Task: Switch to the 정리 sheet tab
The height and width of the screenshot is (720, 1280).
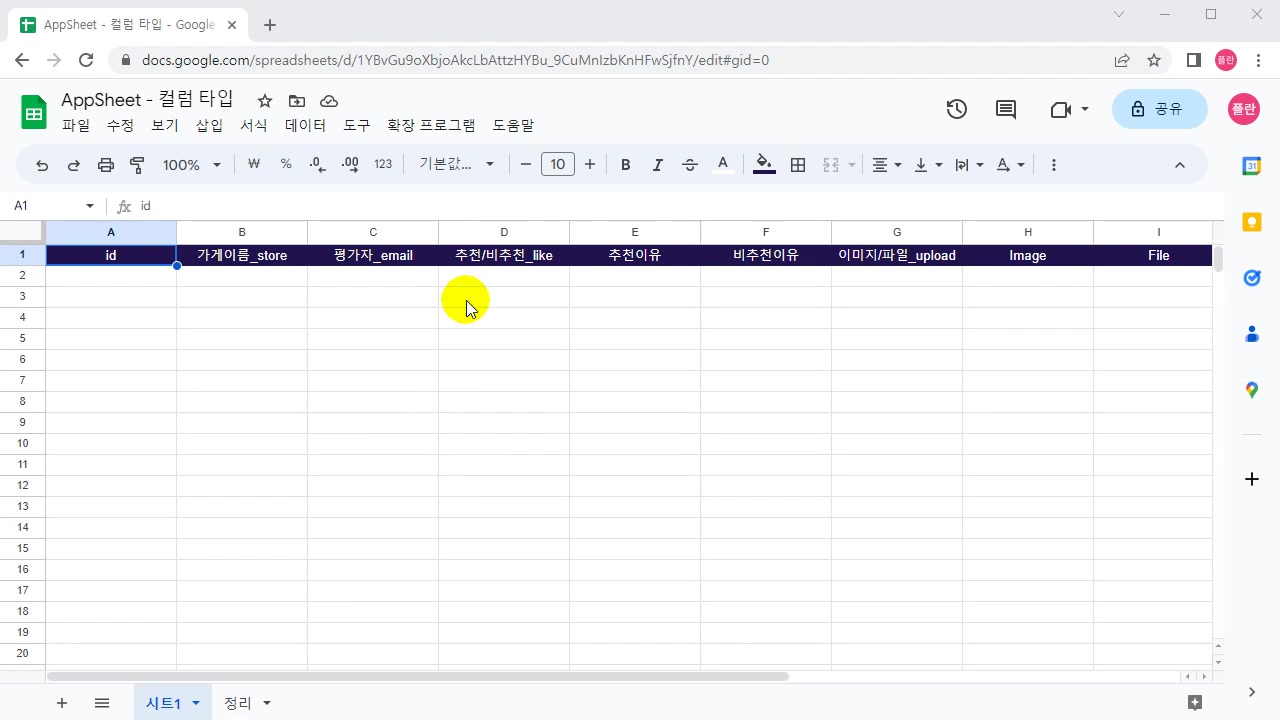Action: point(237,703)
